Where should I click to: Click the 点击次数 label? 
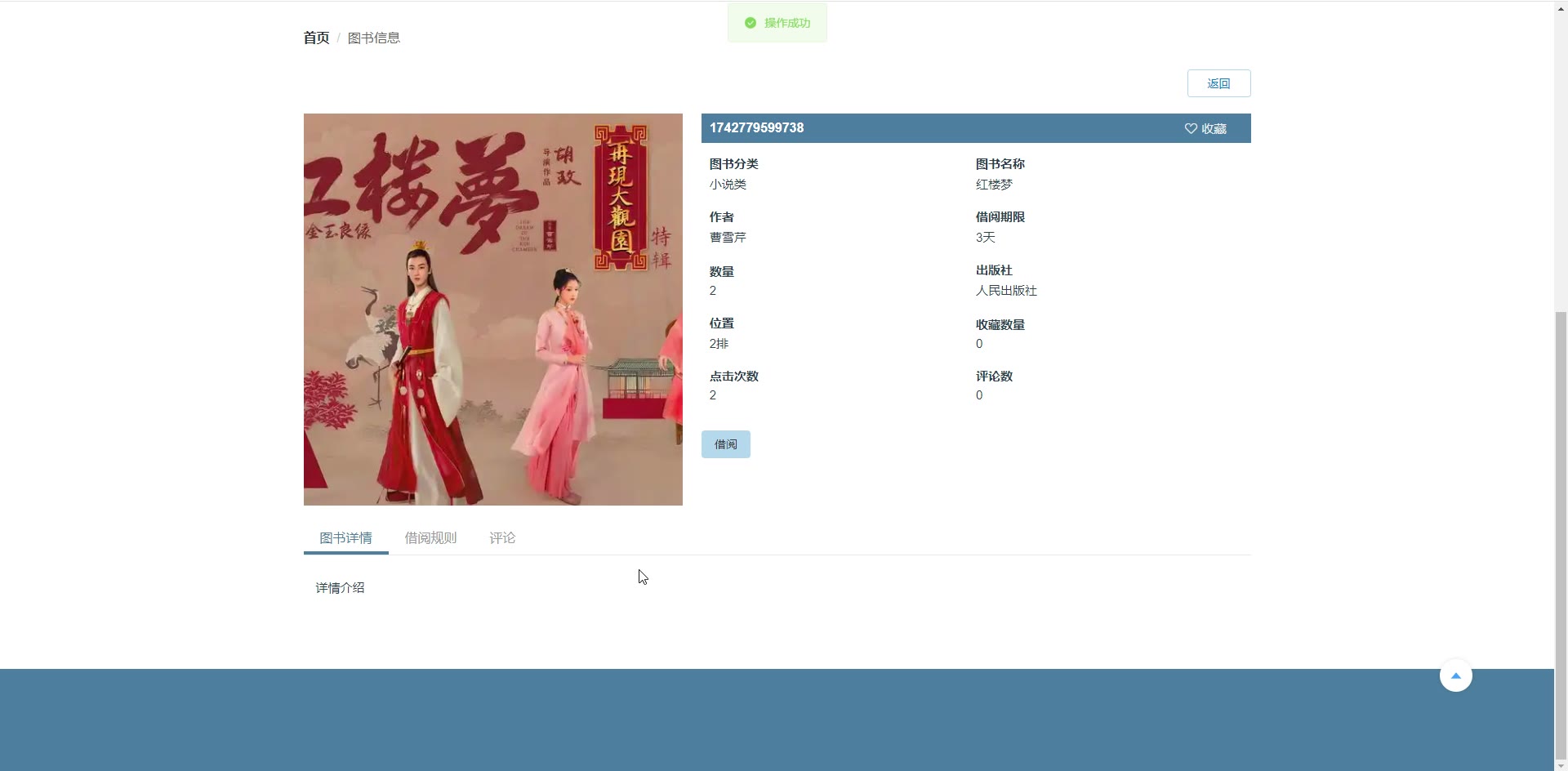(x=734, y=377)
